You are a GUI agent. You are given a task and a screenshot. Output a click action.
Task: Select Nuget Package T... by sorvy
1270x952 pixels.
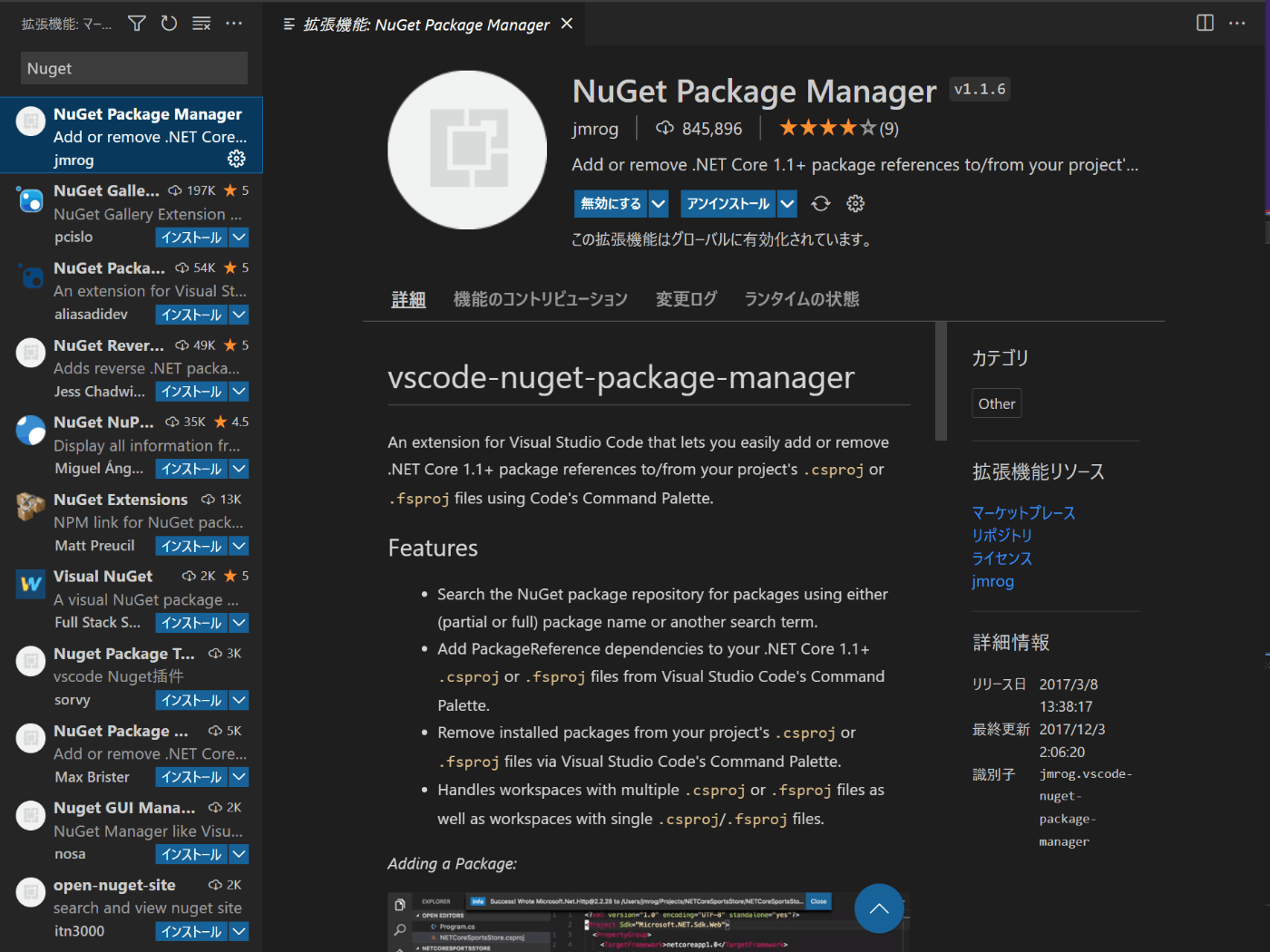[132, 676]
